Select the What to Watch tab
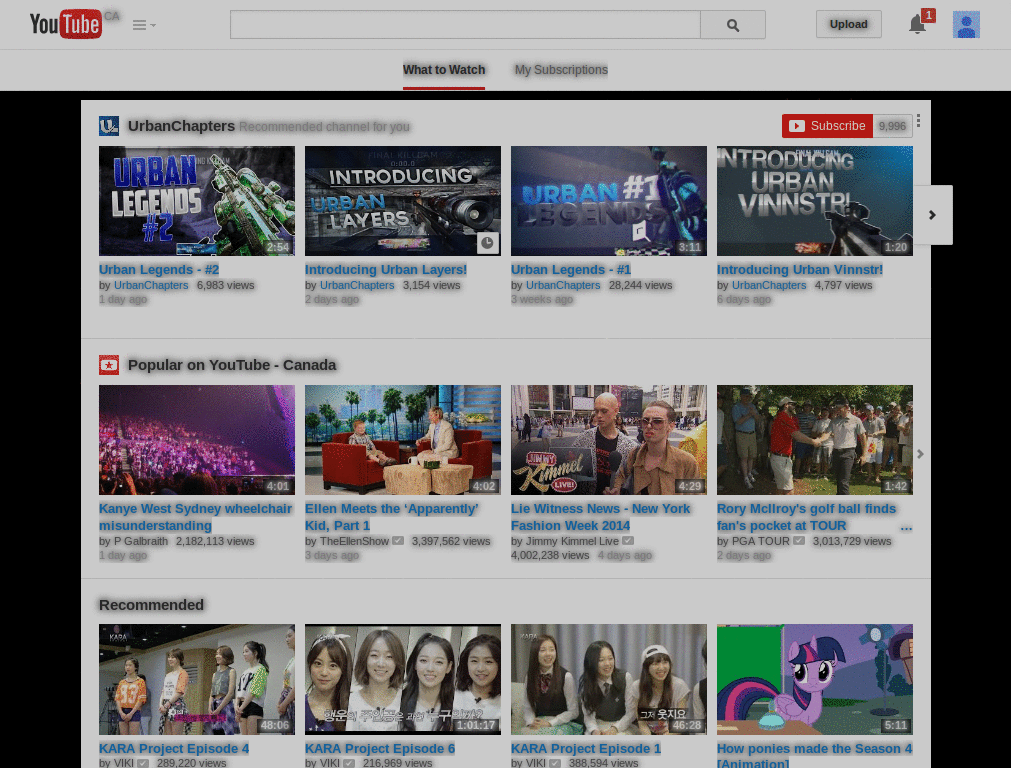The width and height of the screenshot is (1024, 768). pyautogui.click(x=444, y=70)
